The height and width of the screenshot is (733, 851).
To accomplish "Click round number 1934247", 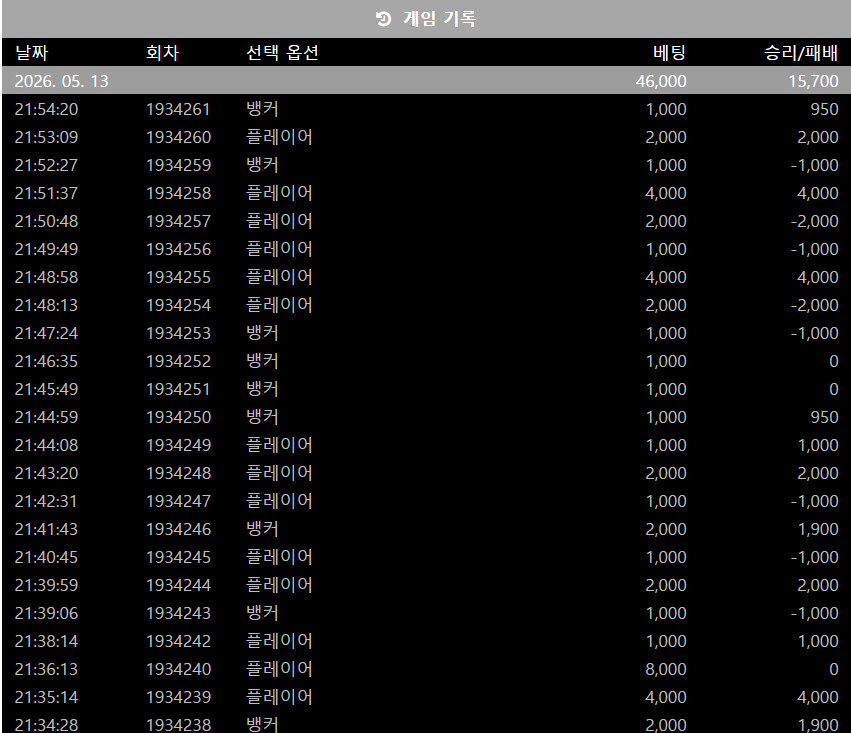I will point(178,501).
